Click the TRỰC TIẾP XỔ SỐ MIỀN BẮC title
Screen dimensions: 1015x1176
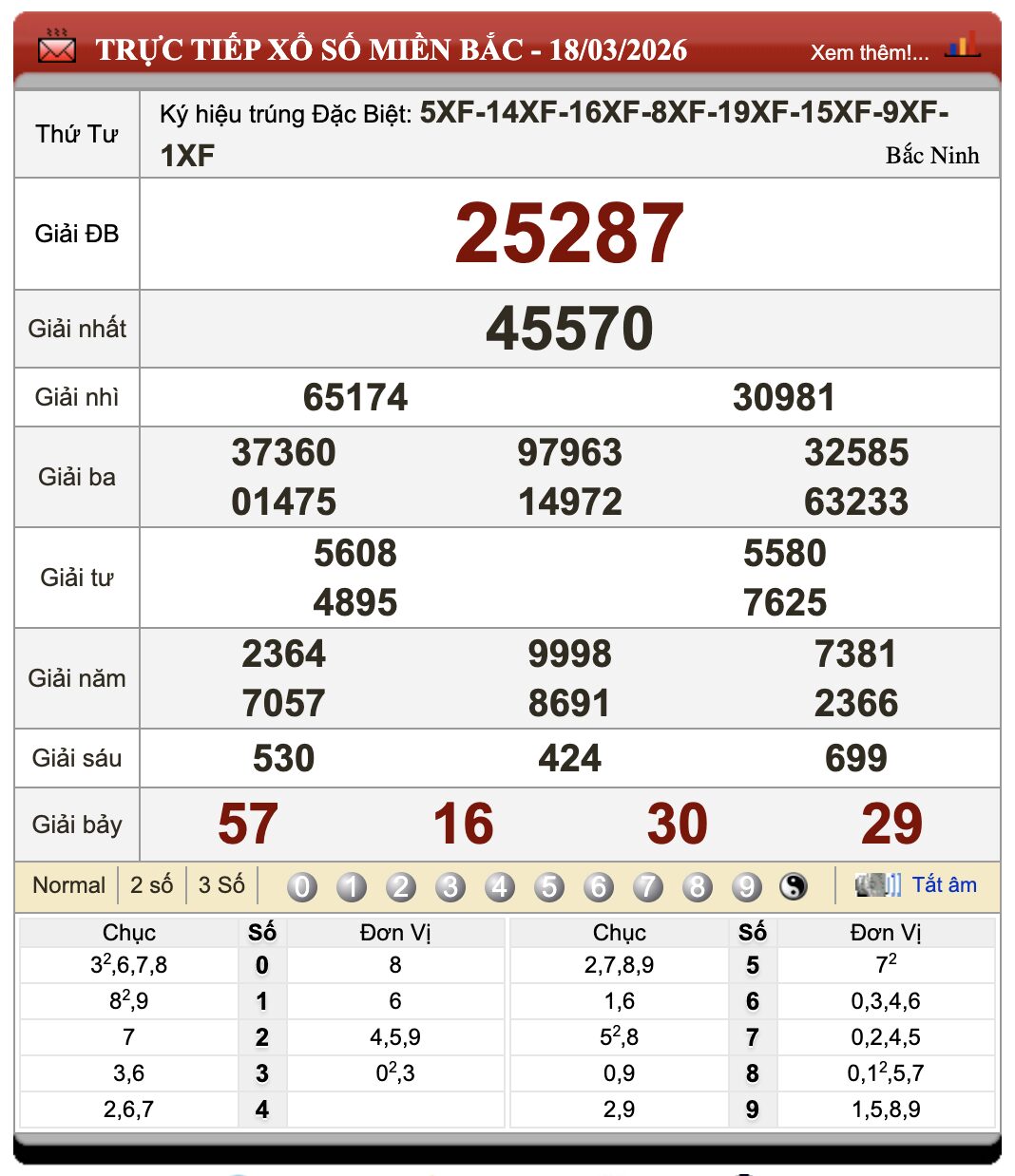[392, 49]
